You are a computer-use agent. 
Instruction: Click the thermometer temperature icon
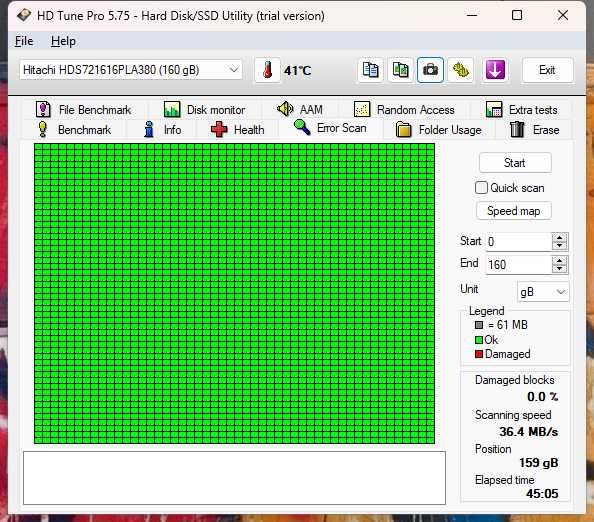(267, 70)
